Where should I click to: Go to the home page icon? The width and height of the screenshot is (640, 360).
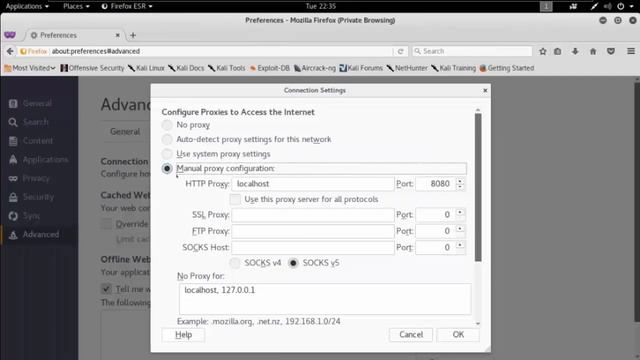(593, 51)
